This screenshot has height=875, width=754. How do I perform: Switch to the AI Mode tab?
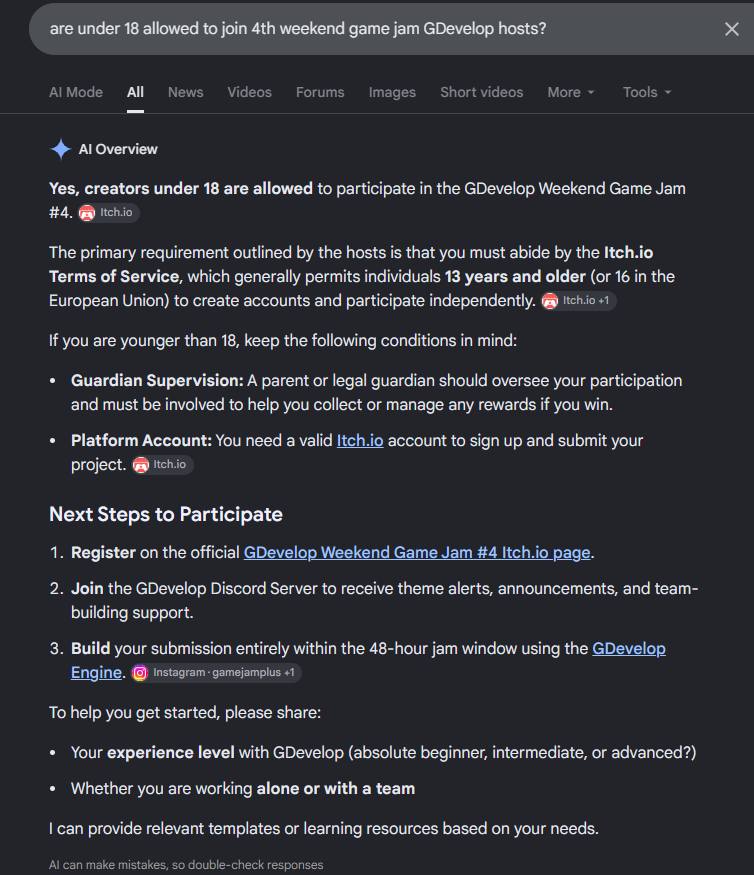pos(76,92)
